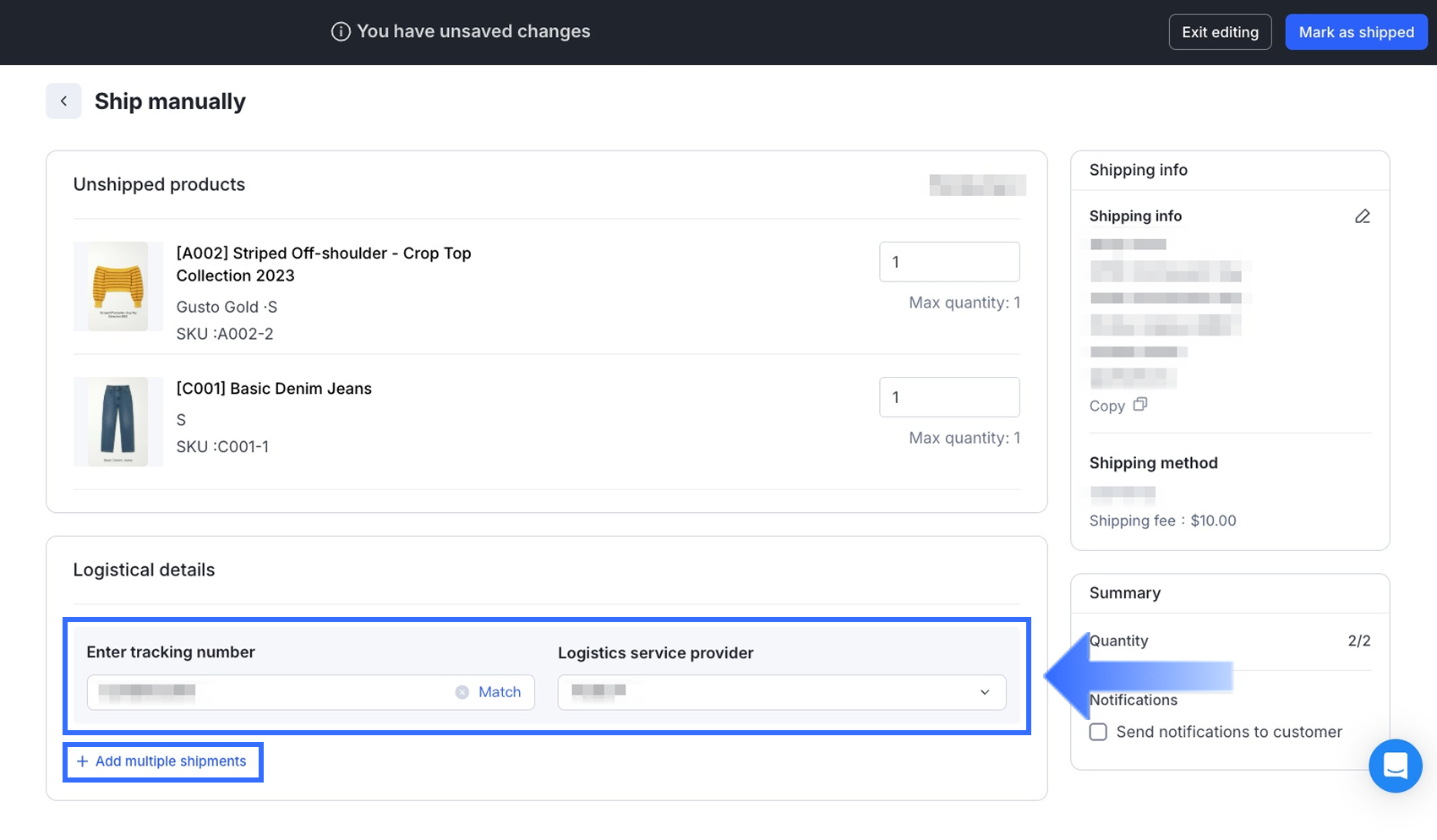Viewport: 1437px width, 840px height.
Task: Click the info icon beside unsaved changes
Action: [x=341, y=32]
